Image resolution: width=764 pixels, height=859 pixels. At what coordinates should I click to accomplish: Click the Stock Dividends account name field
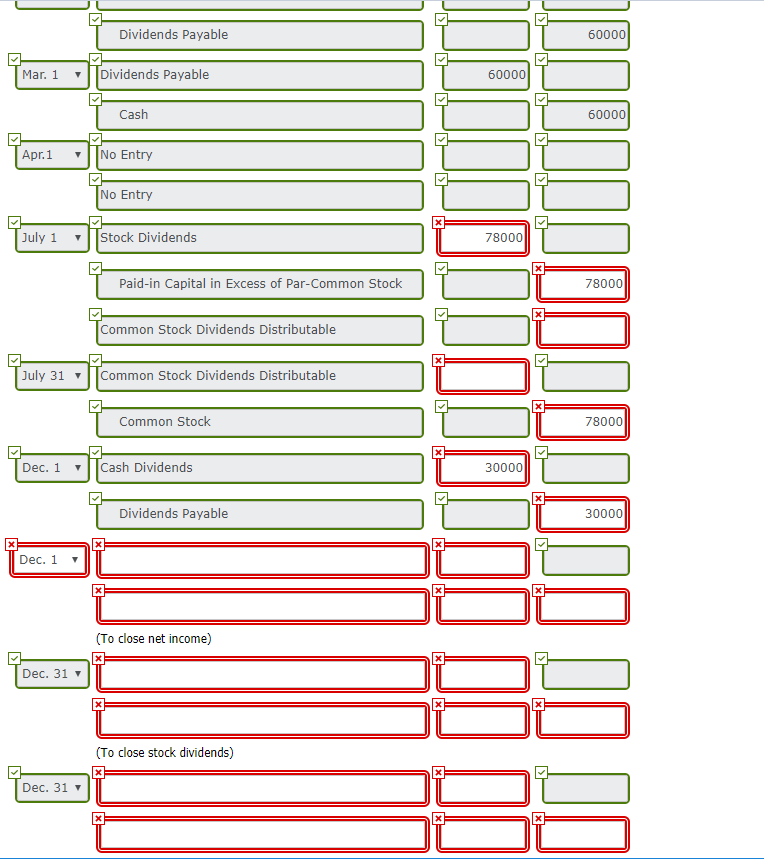[258, 238]
